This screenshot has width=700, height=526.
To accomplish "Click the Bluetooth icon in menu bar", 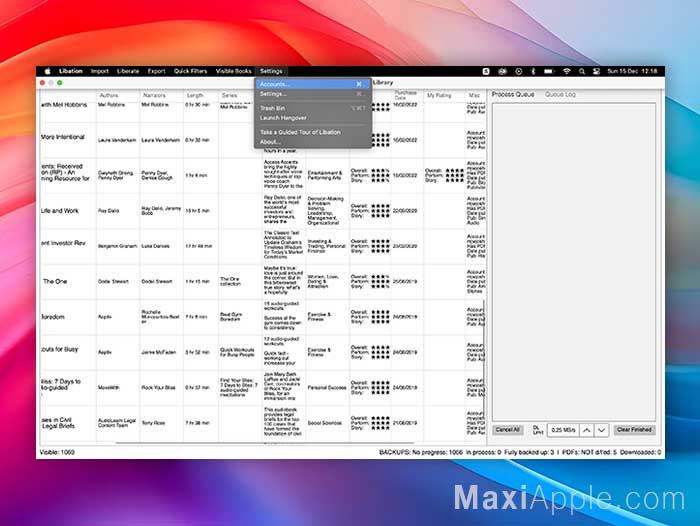I will click(533, 71).
